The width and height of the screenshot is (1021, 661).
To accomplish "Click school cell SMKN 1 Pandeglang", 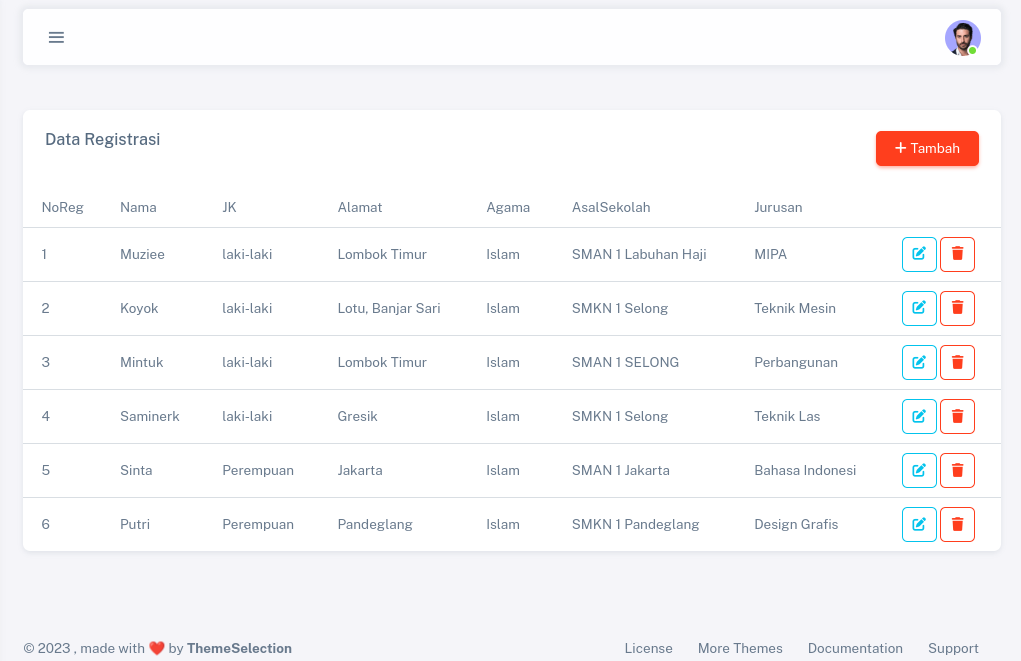I will pyautogui.click(x=636, y=525).
